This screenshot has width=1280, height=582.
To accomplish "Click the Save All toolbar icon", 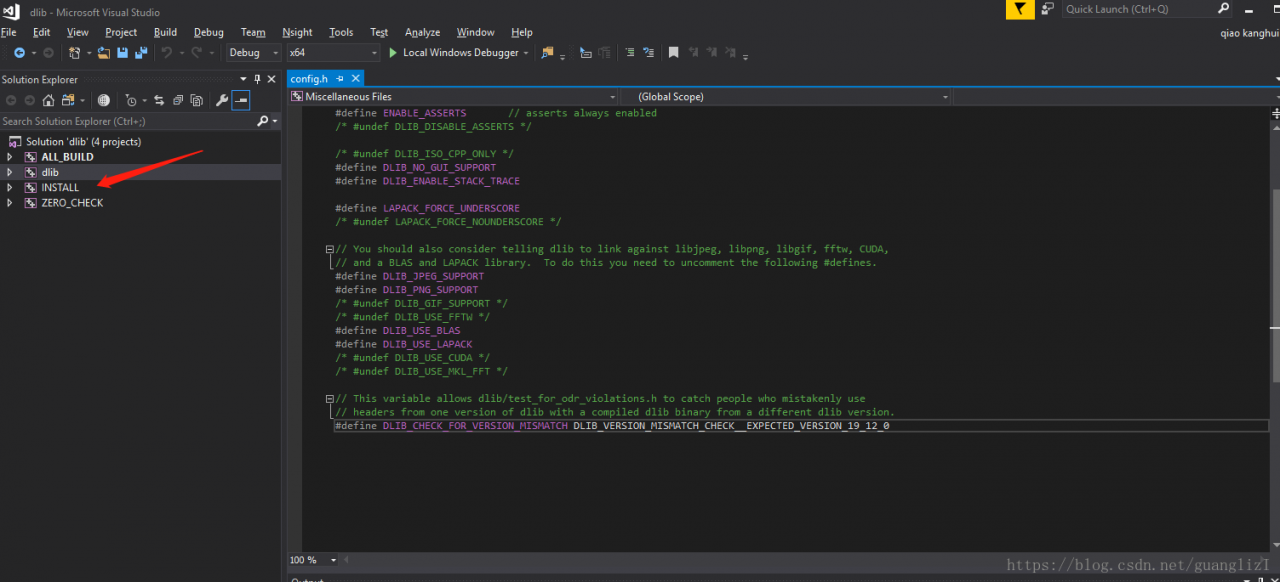I will click(x=141, y=53).
